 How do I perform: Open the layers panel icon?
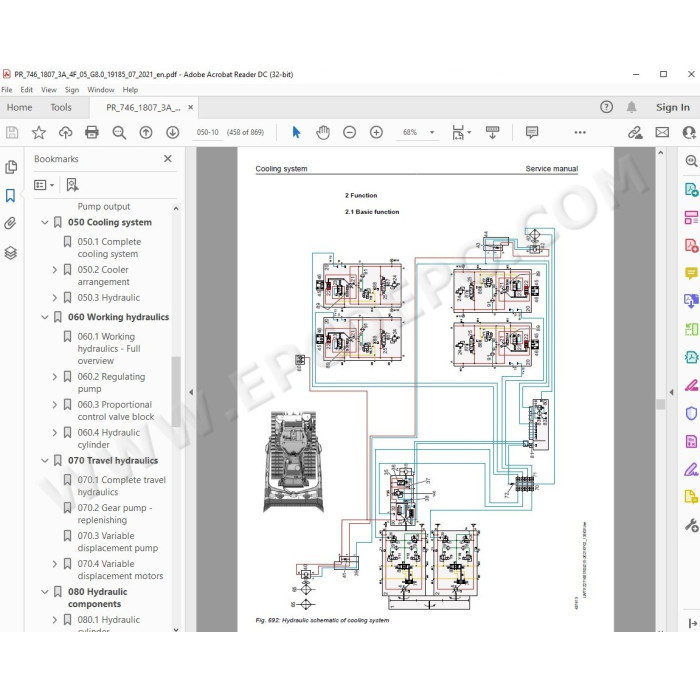(x=10, y=253)
